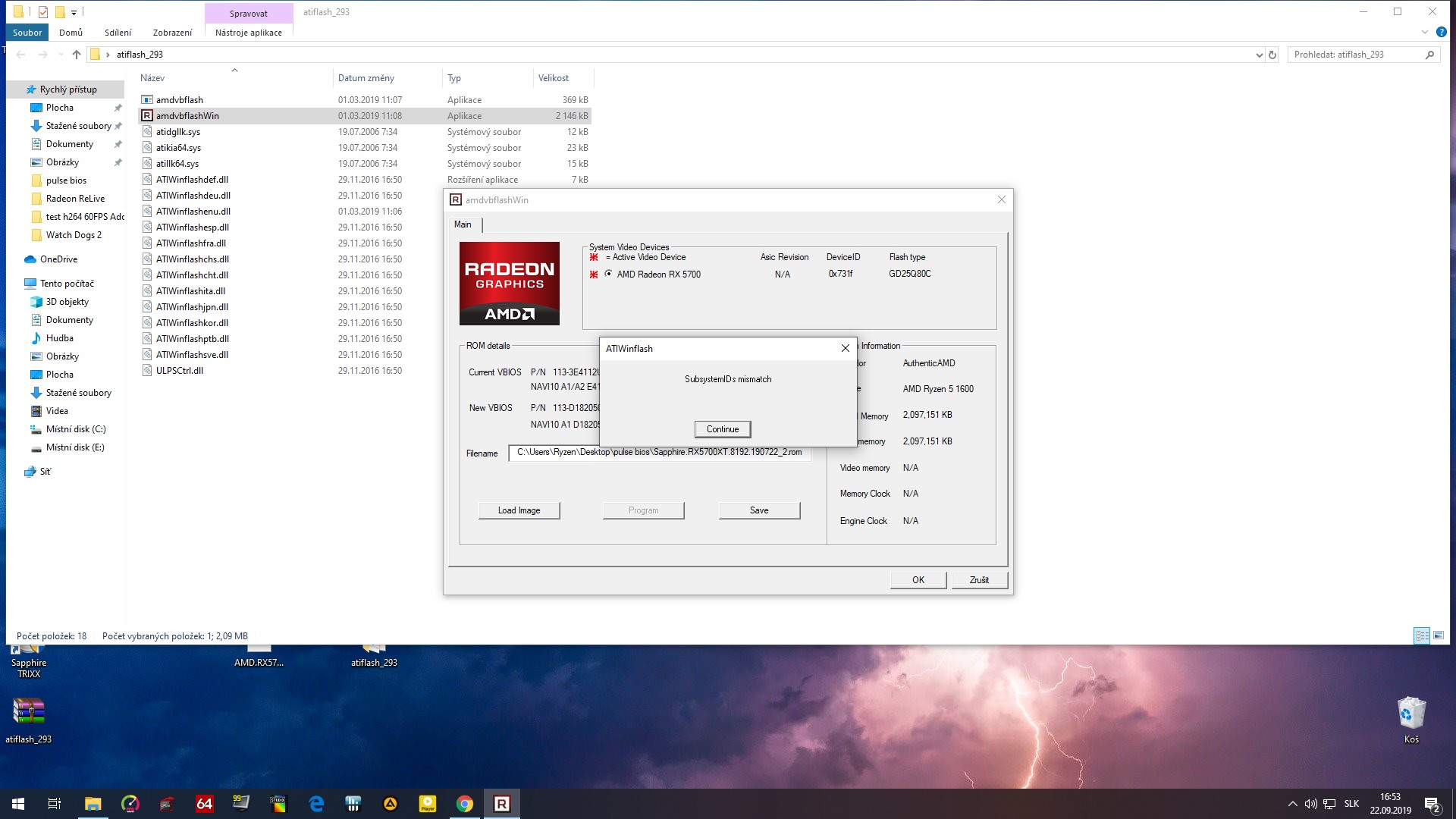Open File Explorer from taskbar

point(93,804)
